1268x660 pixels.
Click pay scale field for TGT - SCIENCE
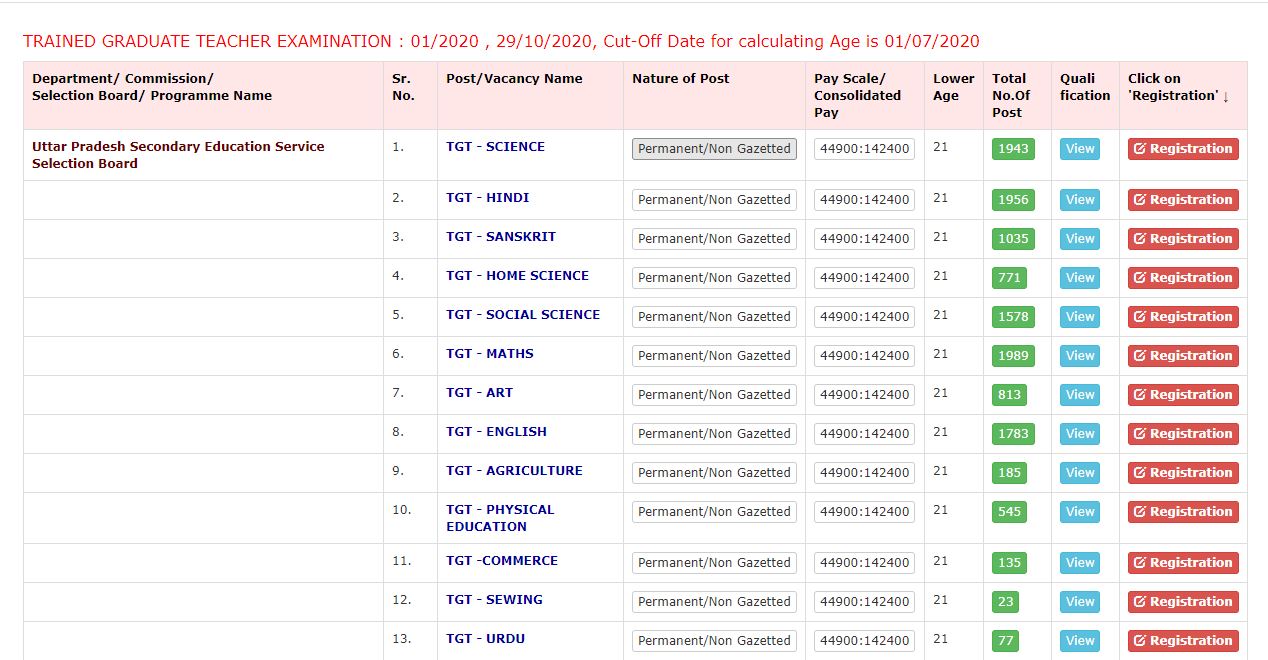(864, 149)
